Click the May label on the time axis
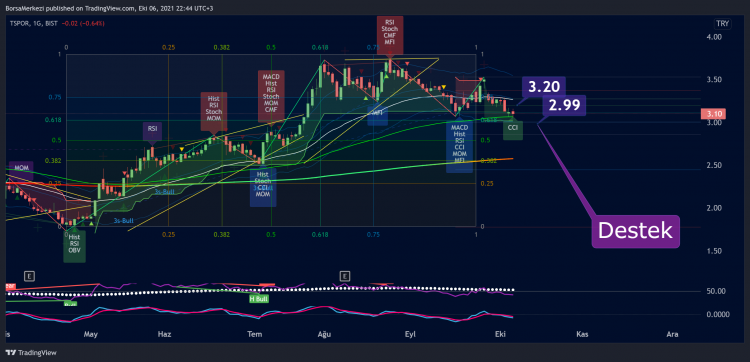750x362 pixels. pos(90,335)
